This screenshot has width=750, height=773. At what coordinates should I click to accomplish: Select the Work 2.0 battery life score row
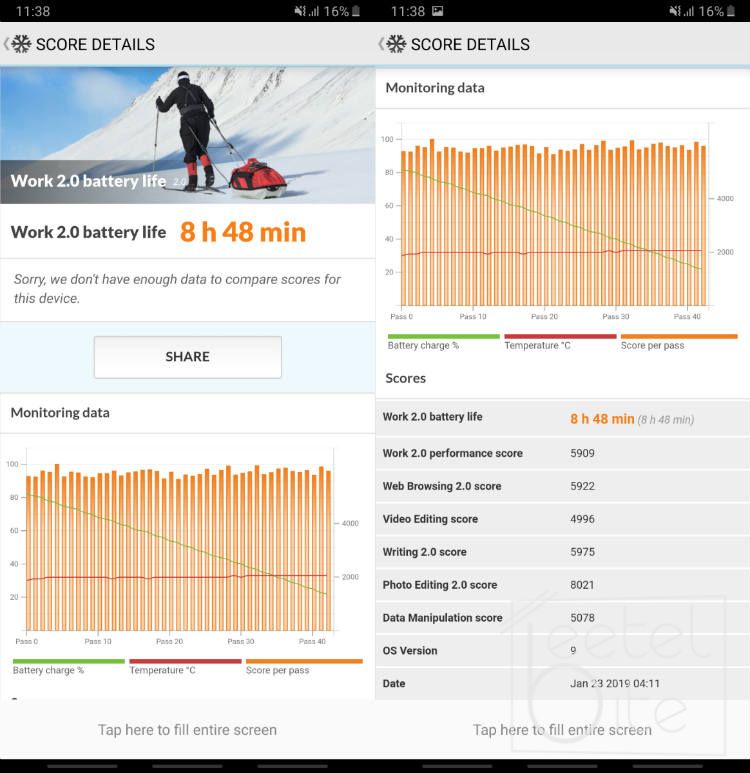(562, 418)
